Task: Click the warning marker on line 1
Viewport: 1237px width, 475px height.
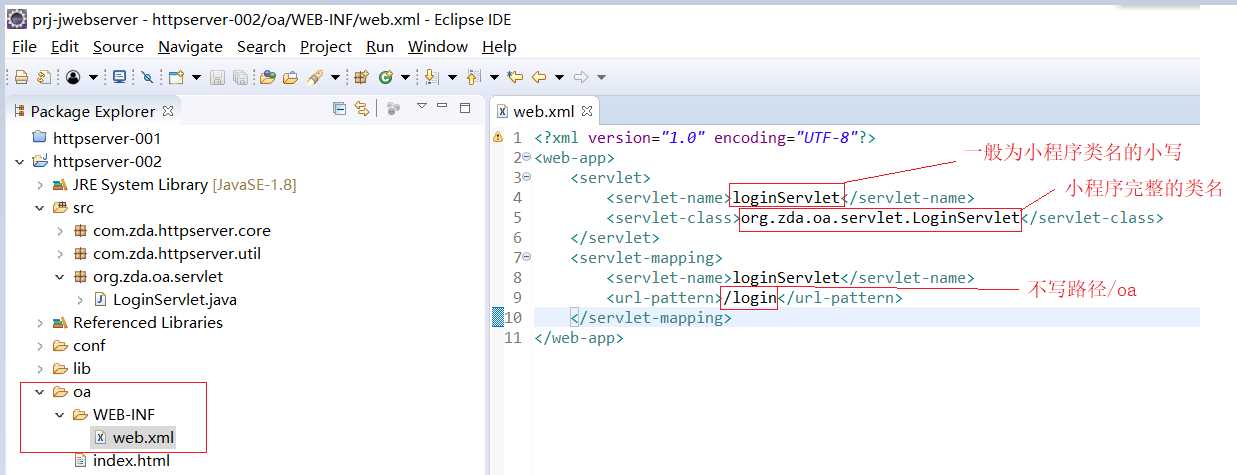Action: coord(497,138)
